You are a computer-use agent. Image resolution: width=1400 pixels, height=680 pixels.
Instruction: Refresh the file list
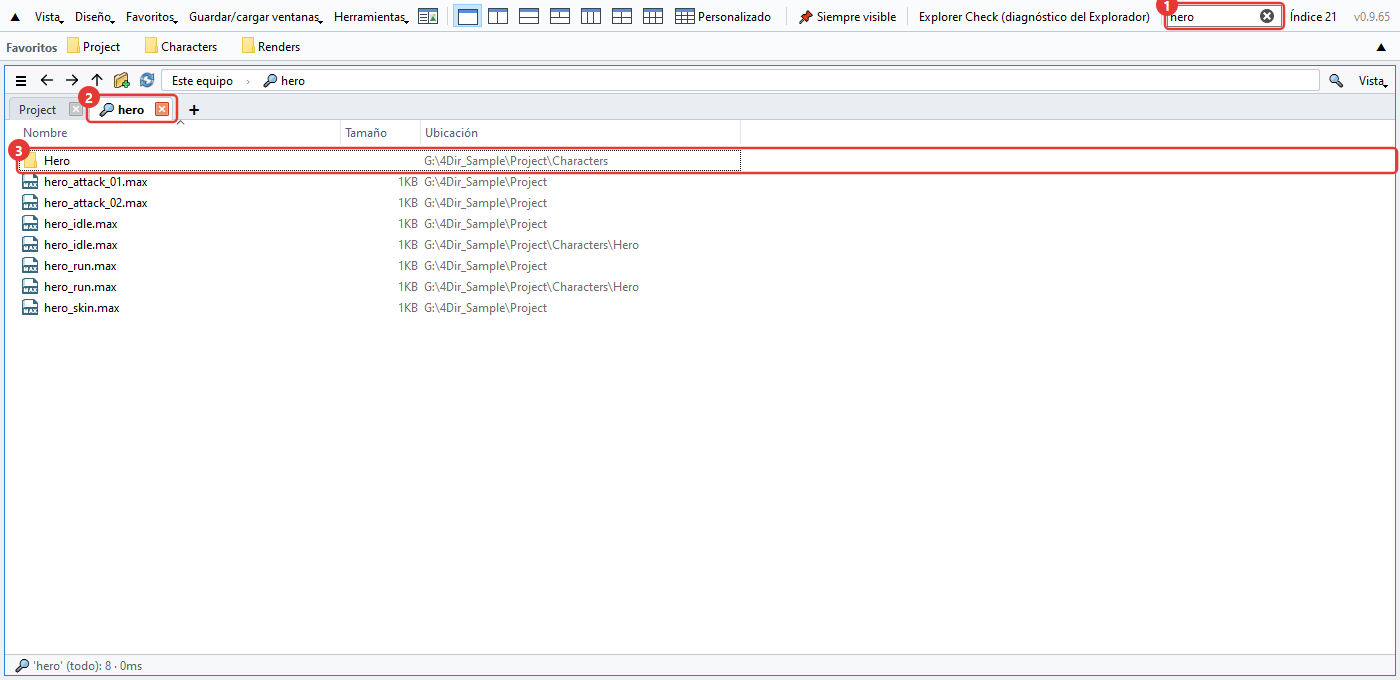tap(147, 80)
